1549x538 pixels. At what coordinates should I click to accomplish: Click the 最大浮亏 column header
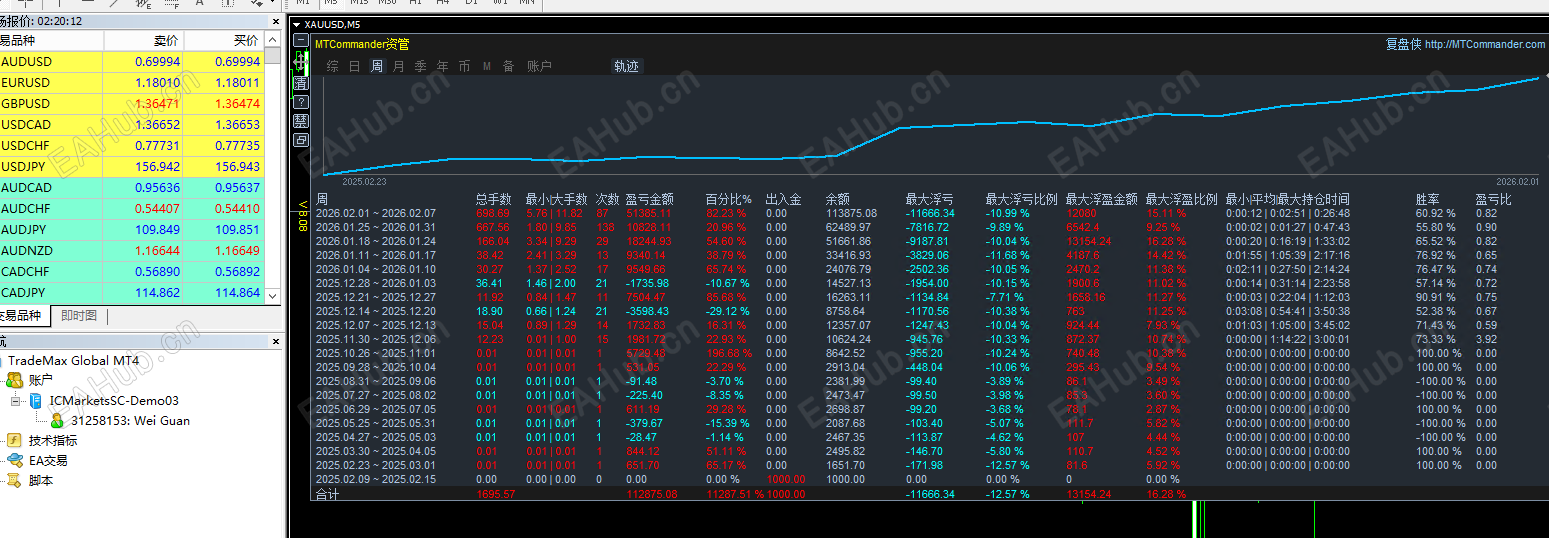tap(930, 199)
